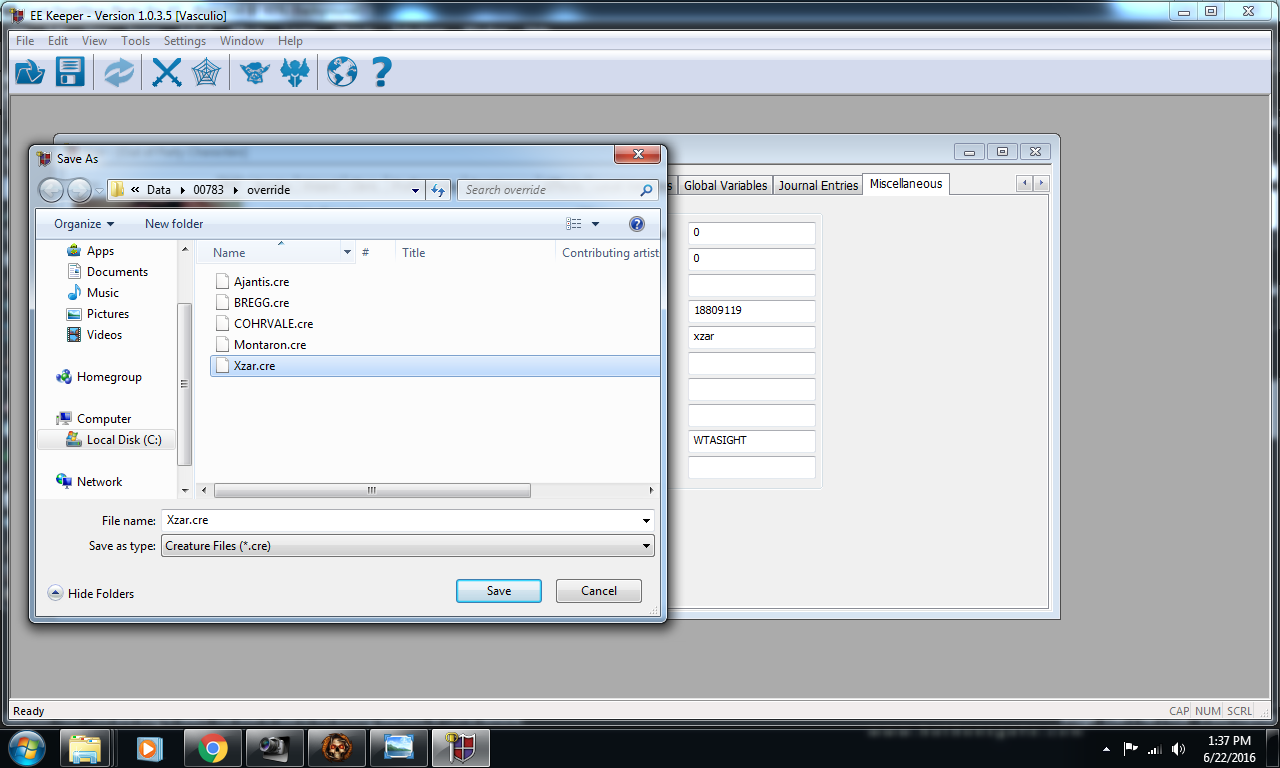Switch to the Miscellaneous tab
The height and width of the screenshot is (768, 1280).
[x=905, y=184]
